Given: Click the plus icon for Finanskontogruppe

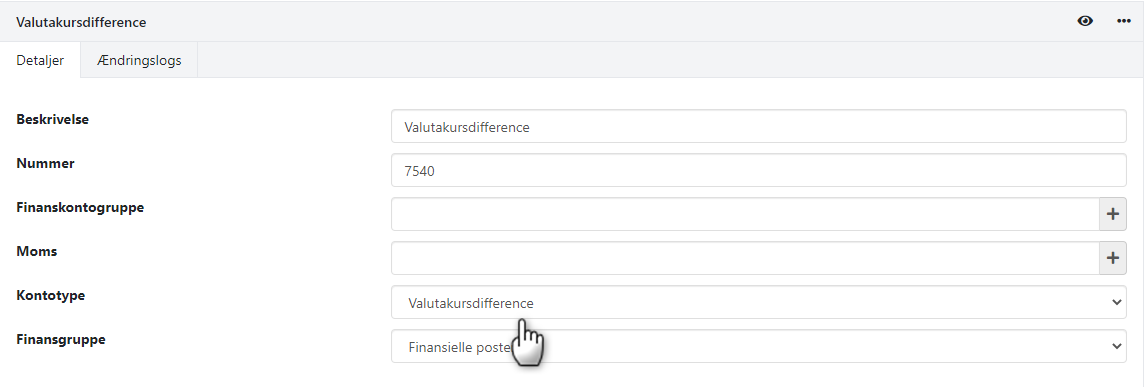Looking at the screenshot, I should pos(1113,214).
